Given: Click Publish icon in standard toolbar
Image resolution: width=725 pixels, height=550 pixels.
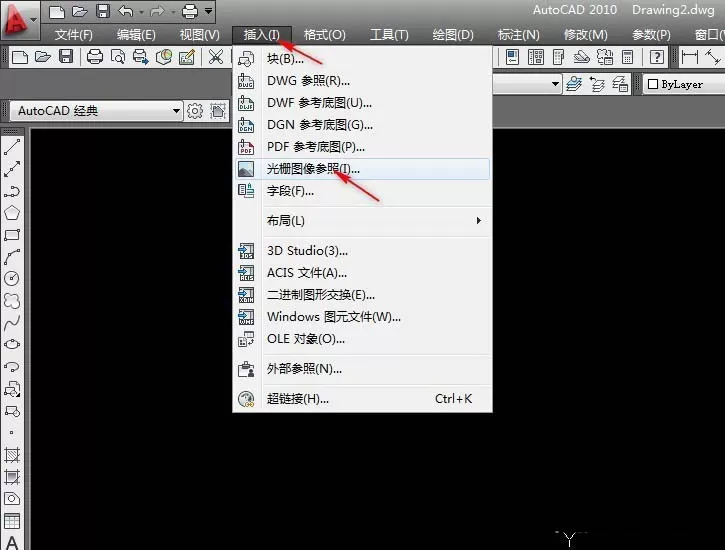Looking at the screenshot, I should (x=141, y=57).
